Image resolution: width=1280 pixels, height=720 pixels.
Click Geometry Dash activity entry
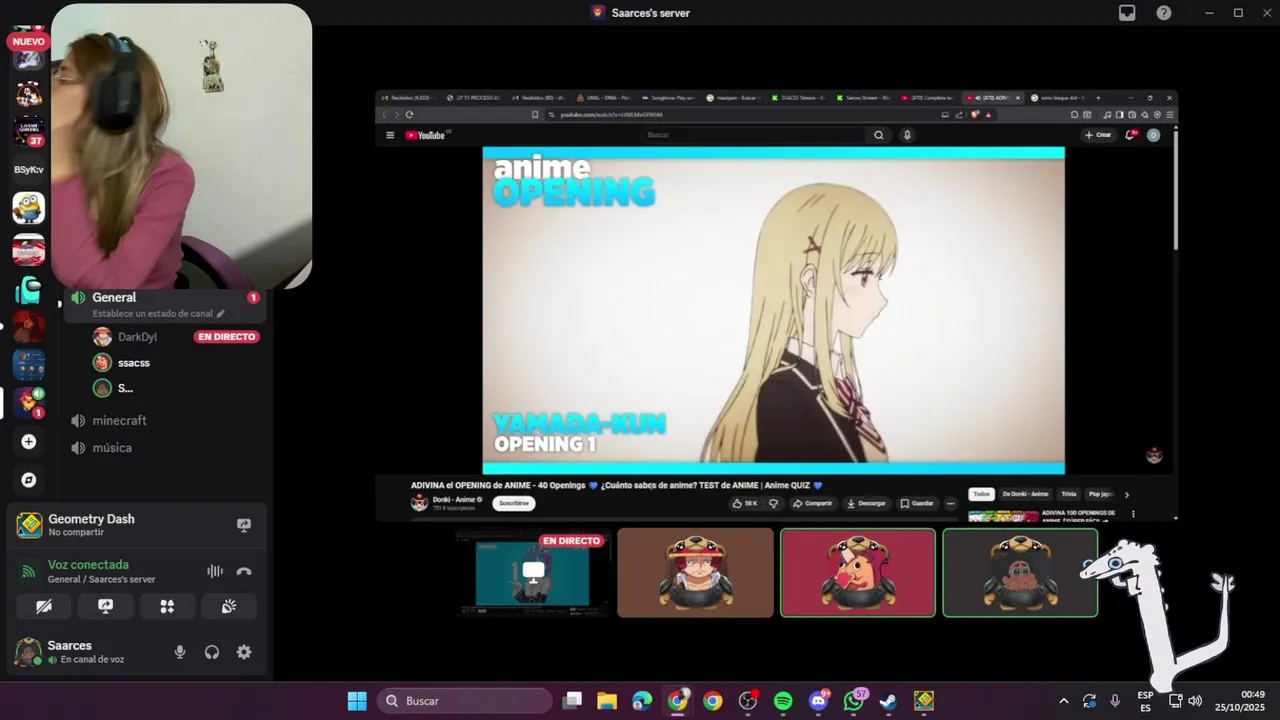pyautogui.click(x=91, y=525)
